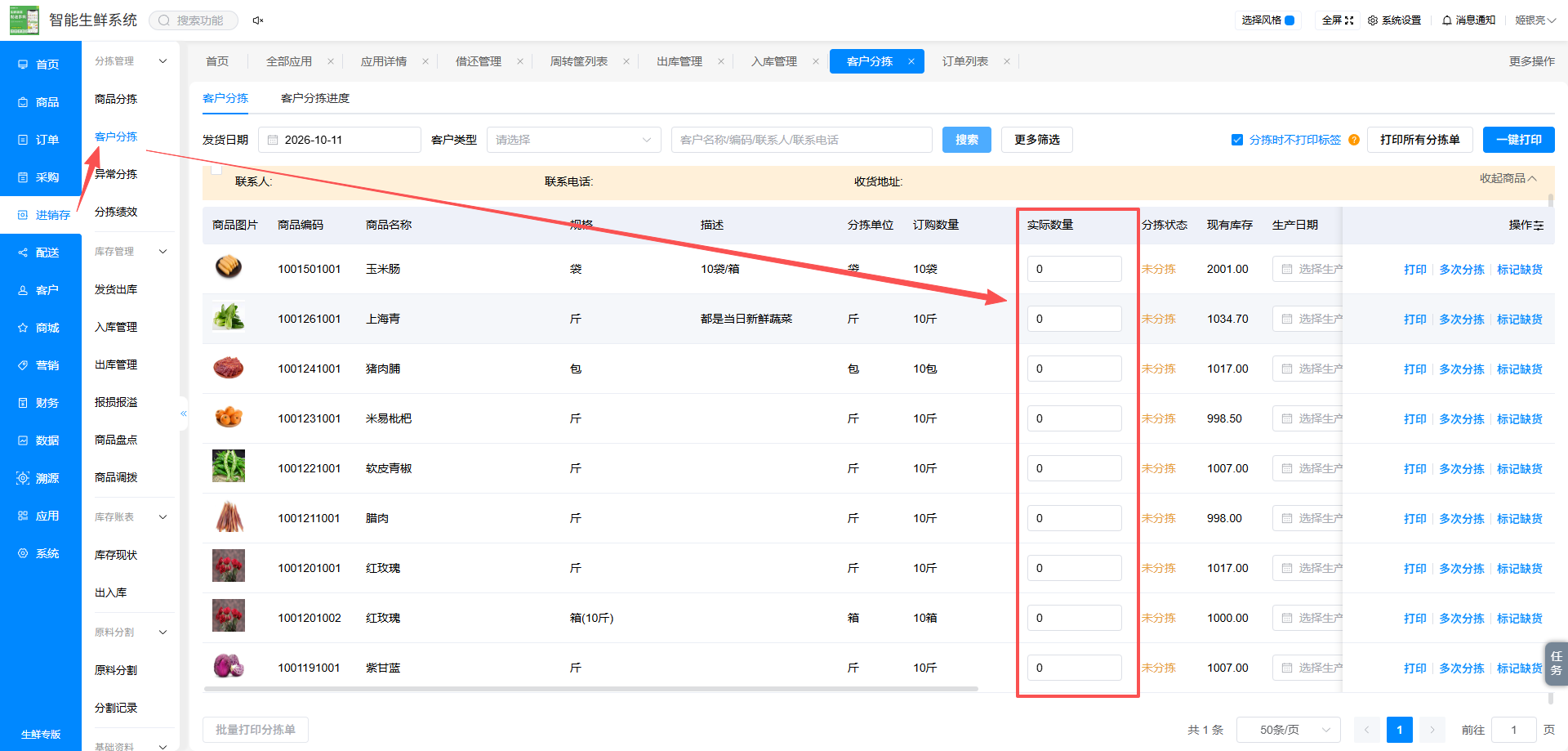
Task: Close the 入库管理 tab
Action: click(816, 61)
